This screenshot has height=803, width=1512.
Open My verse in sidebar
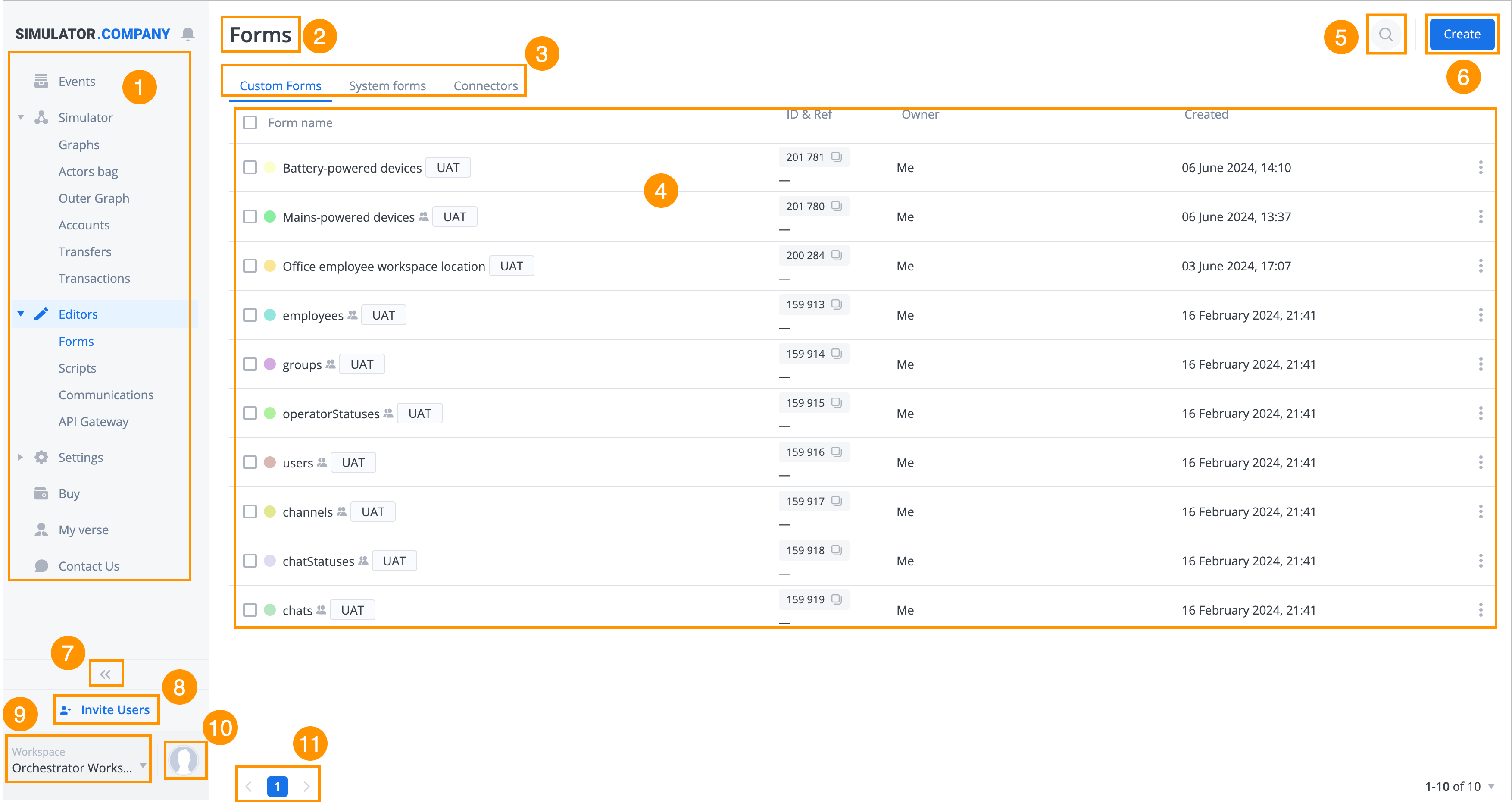coord(83,530)
